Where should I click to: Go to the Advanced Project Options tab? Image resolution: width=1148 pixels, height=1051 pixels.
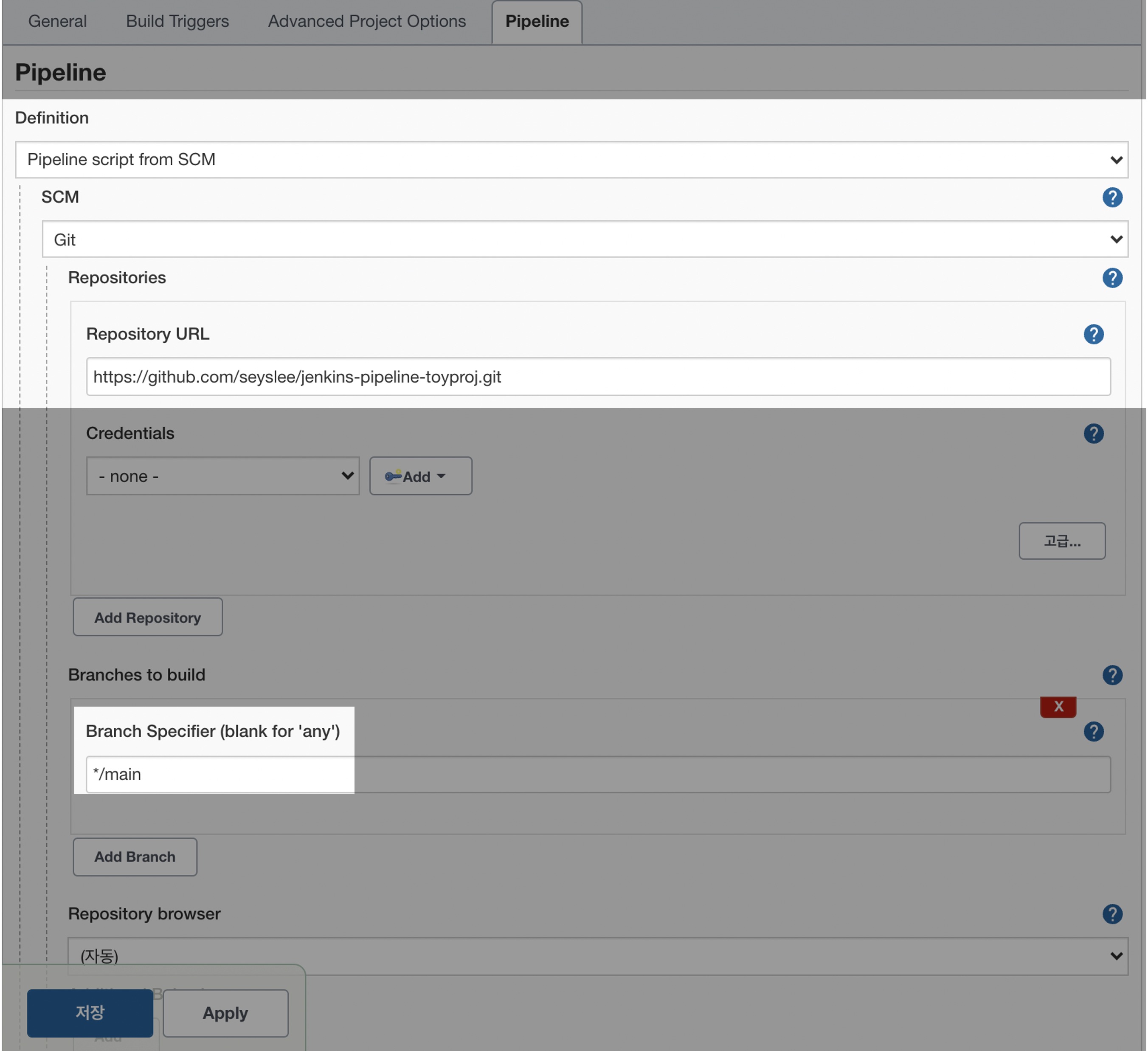(367, 21)
